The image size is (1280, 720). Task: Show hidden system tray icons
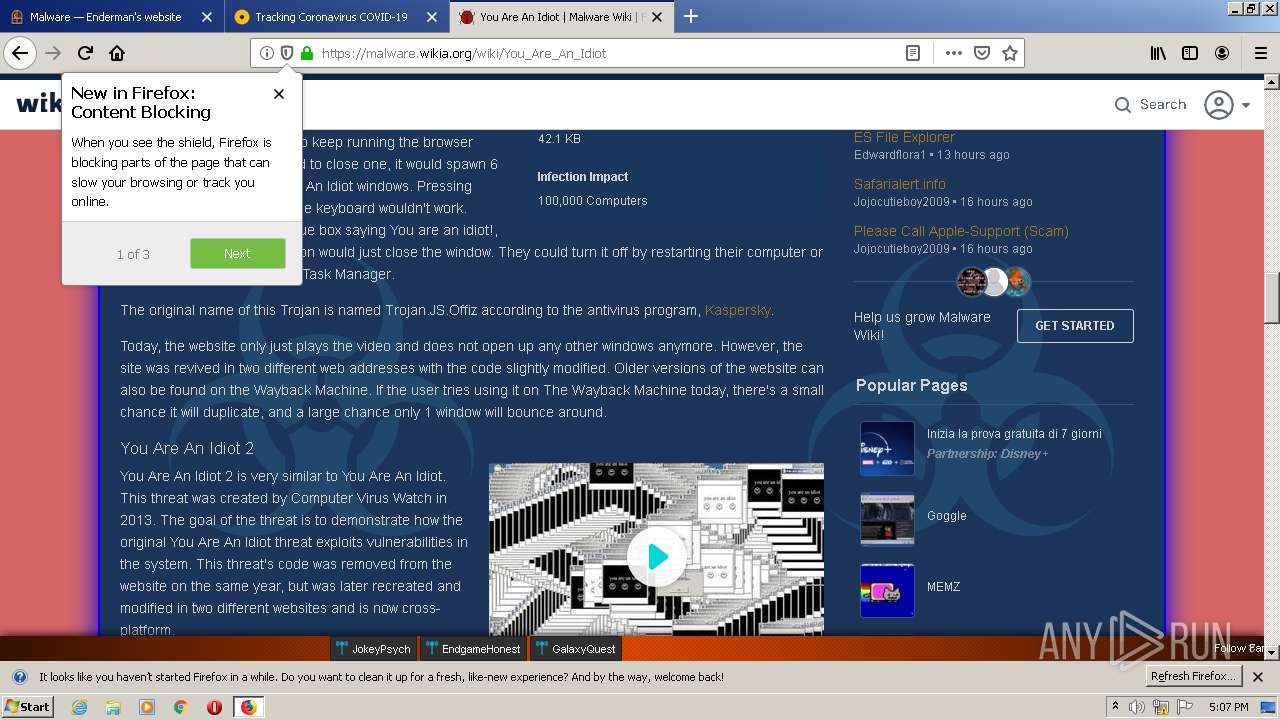(x=1116, y=707)
